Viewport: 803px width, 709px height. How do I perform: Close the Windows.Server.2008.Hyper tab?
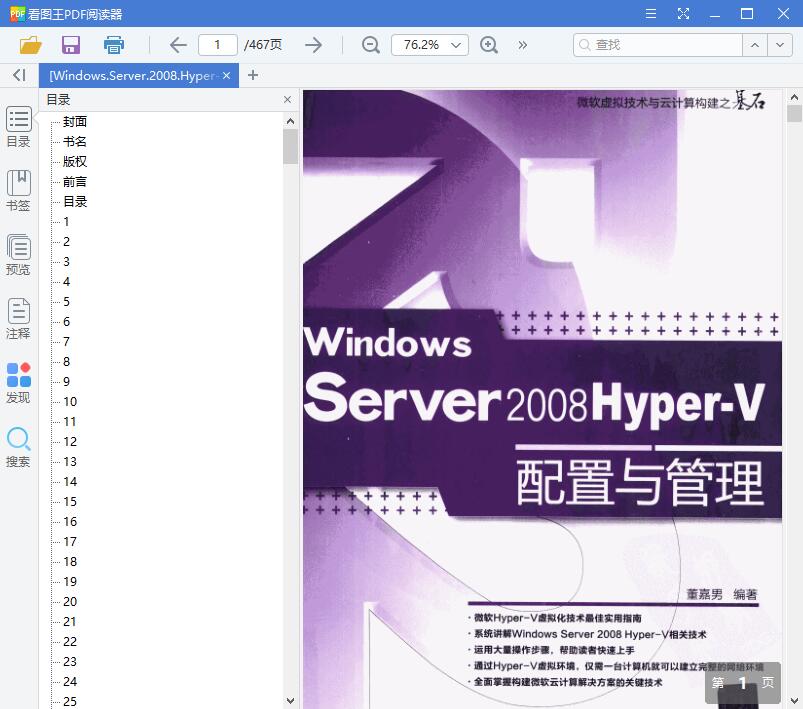(x=226, y=76)
